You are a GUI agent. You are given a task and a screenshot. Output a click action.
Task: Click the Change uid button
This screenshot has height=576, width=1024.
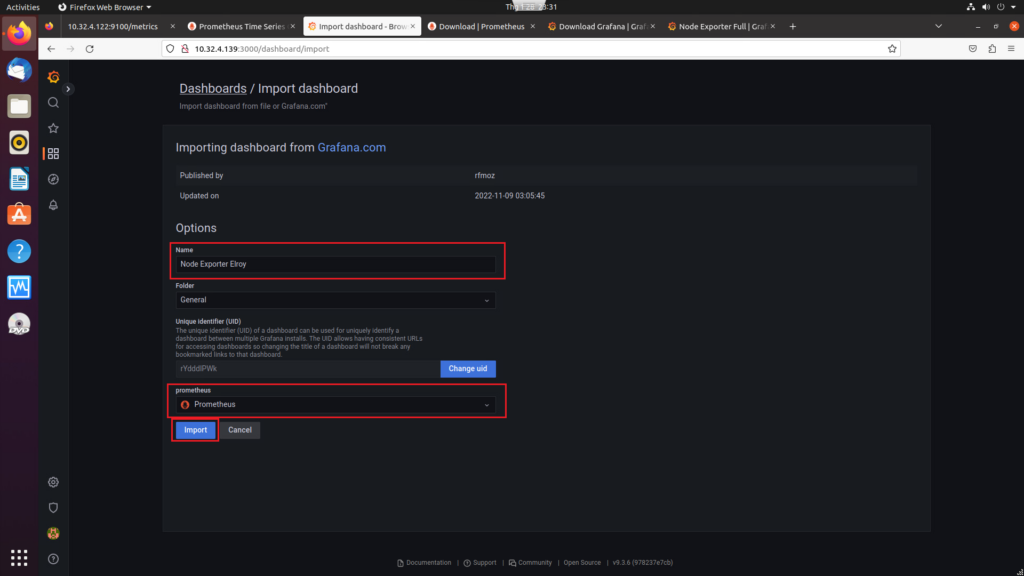coord(468,368)
